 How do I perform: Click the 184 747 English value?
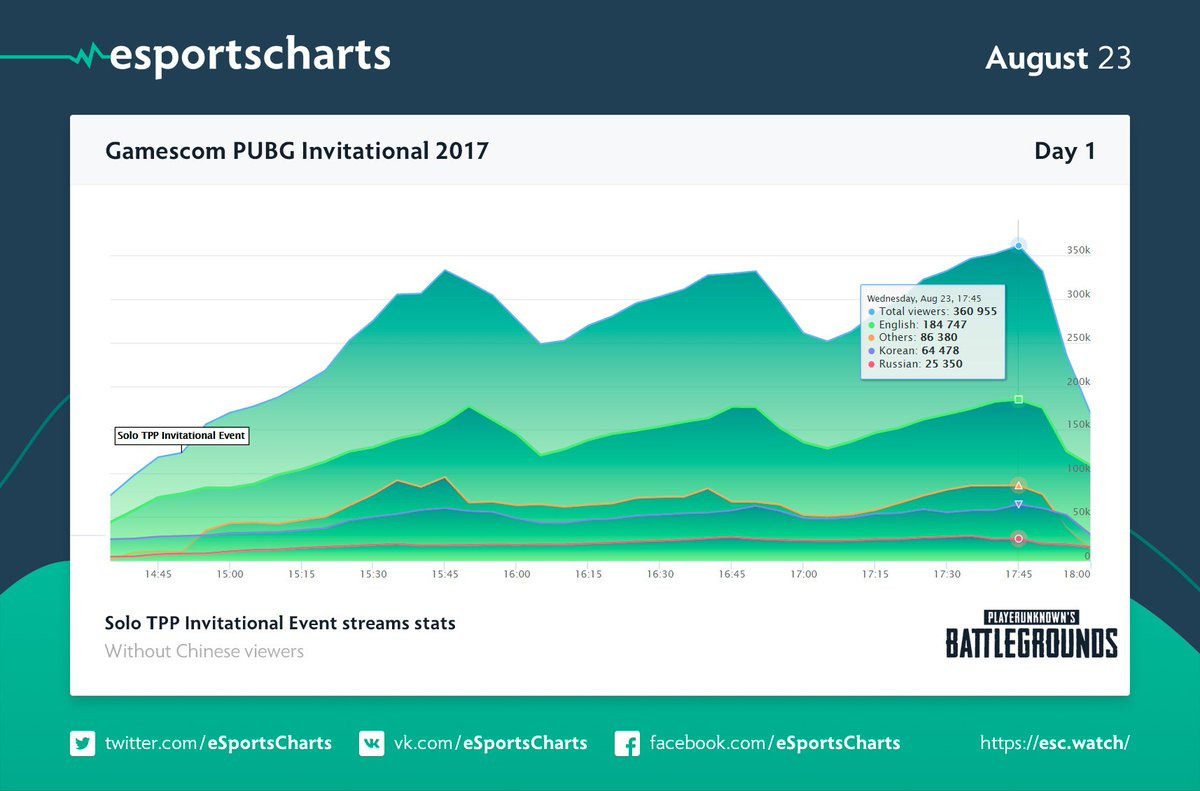[x=947, y=324]
